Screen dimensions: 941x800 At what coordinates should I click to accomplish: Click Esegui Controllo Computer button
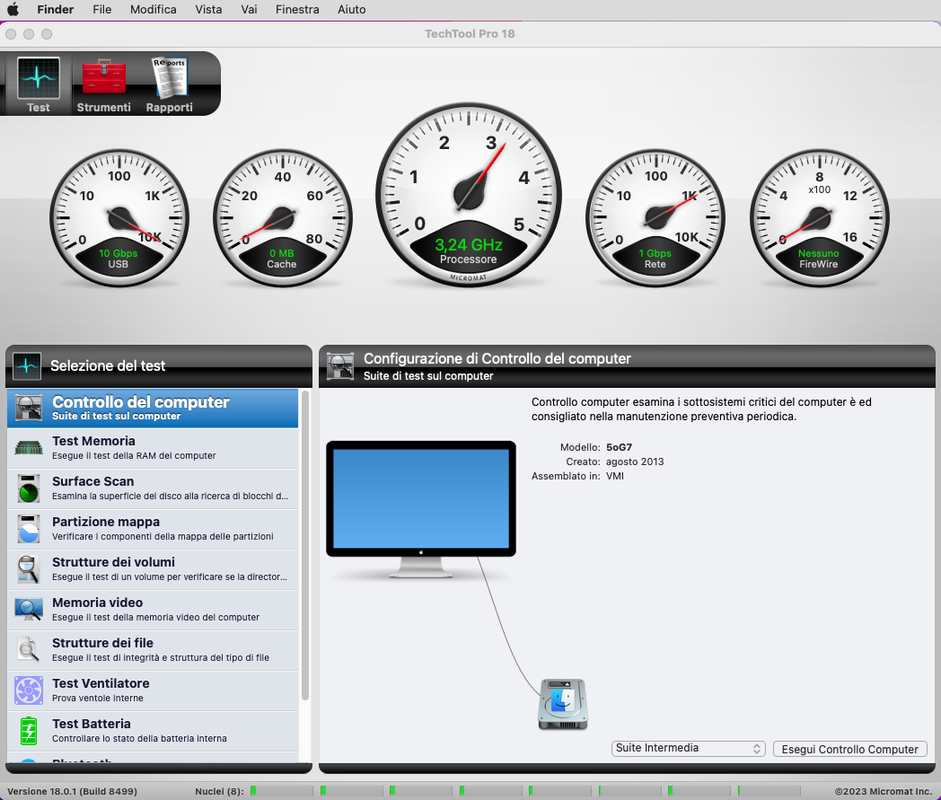pos(850,749)
